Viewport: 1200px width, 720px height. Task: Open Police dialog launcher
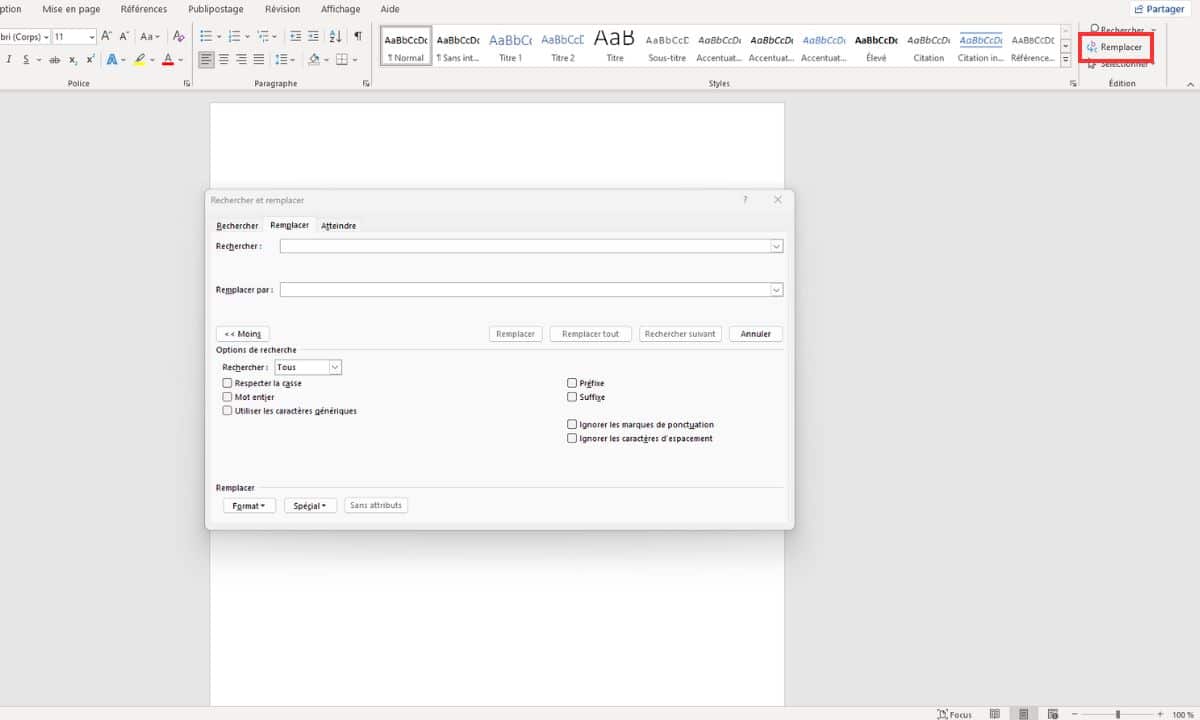tap(187, 84)
